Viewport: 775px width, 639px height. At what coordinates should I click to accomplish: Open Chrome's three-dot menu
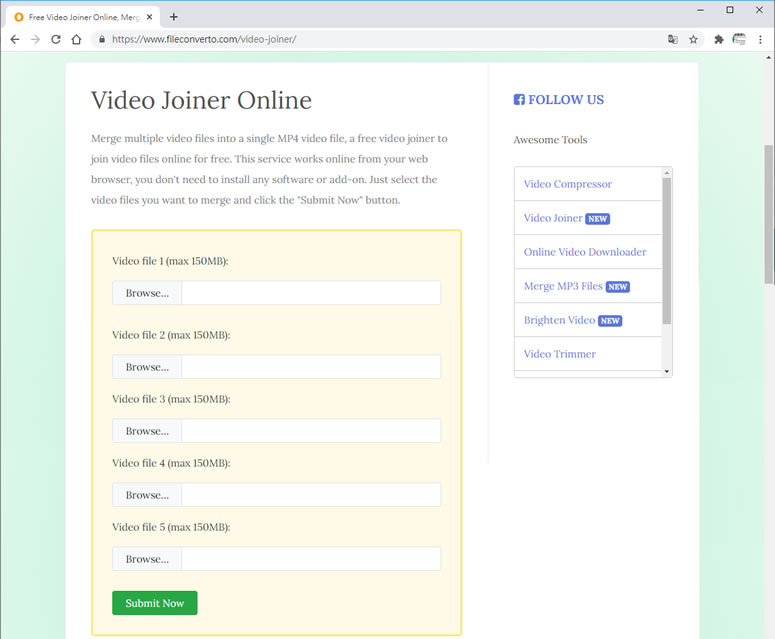click(x=762, y=40)
